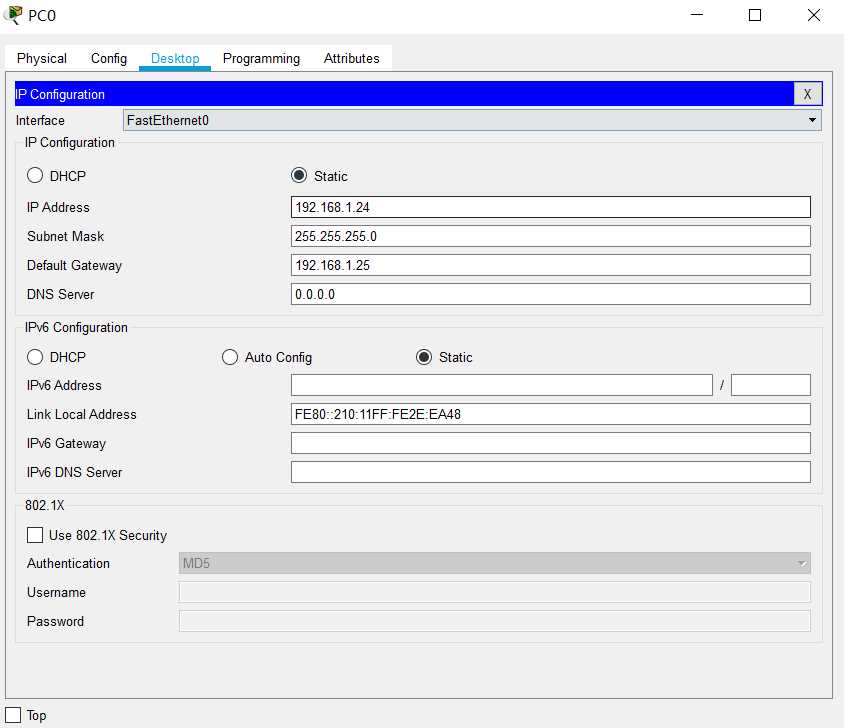Switch to the Config tab
This screenshot has width=844, height=728.
109,58
